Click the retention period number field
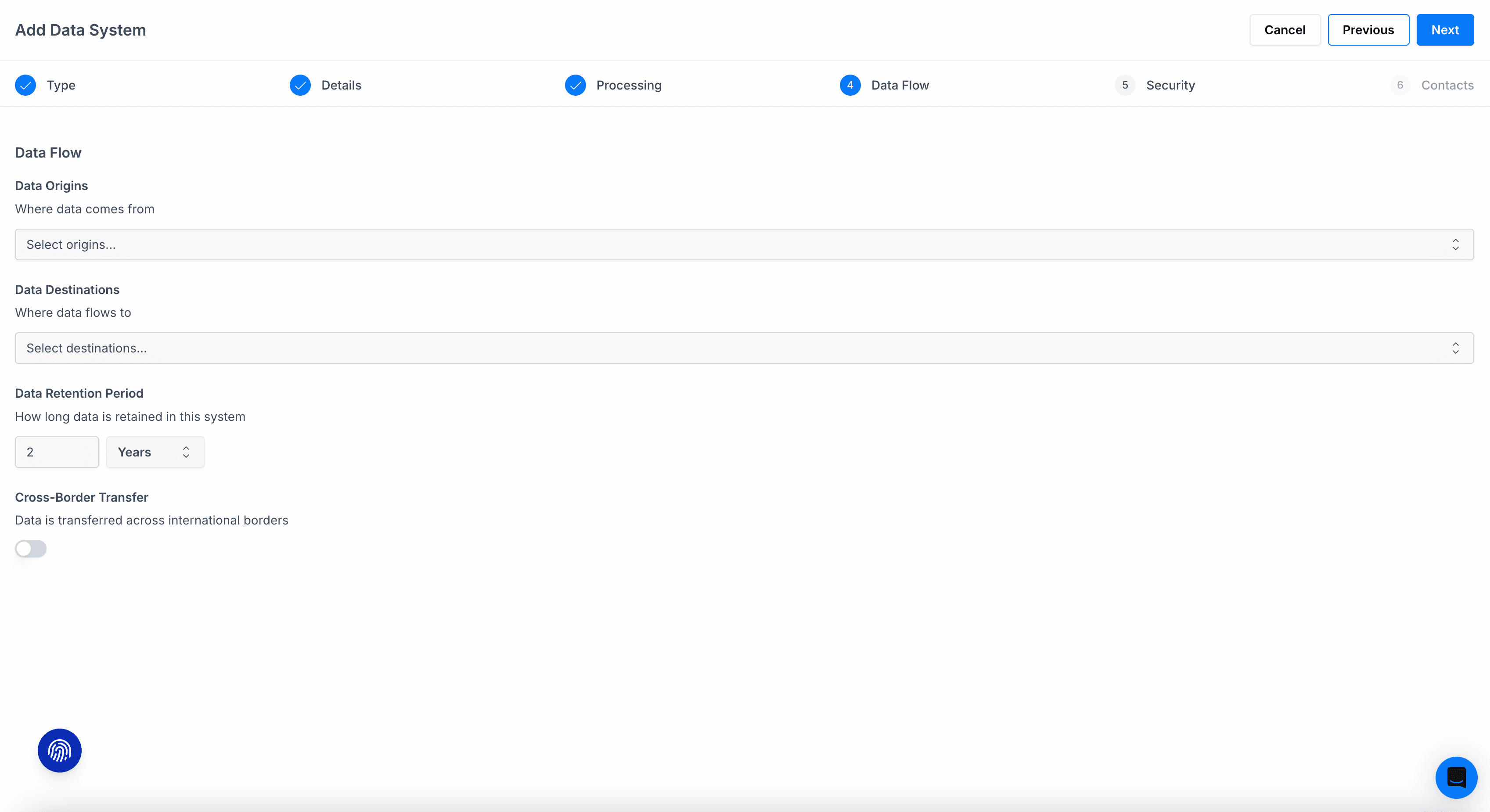Screen dimensions: 1490x812 pyautogui.click(x=57, y=452)
